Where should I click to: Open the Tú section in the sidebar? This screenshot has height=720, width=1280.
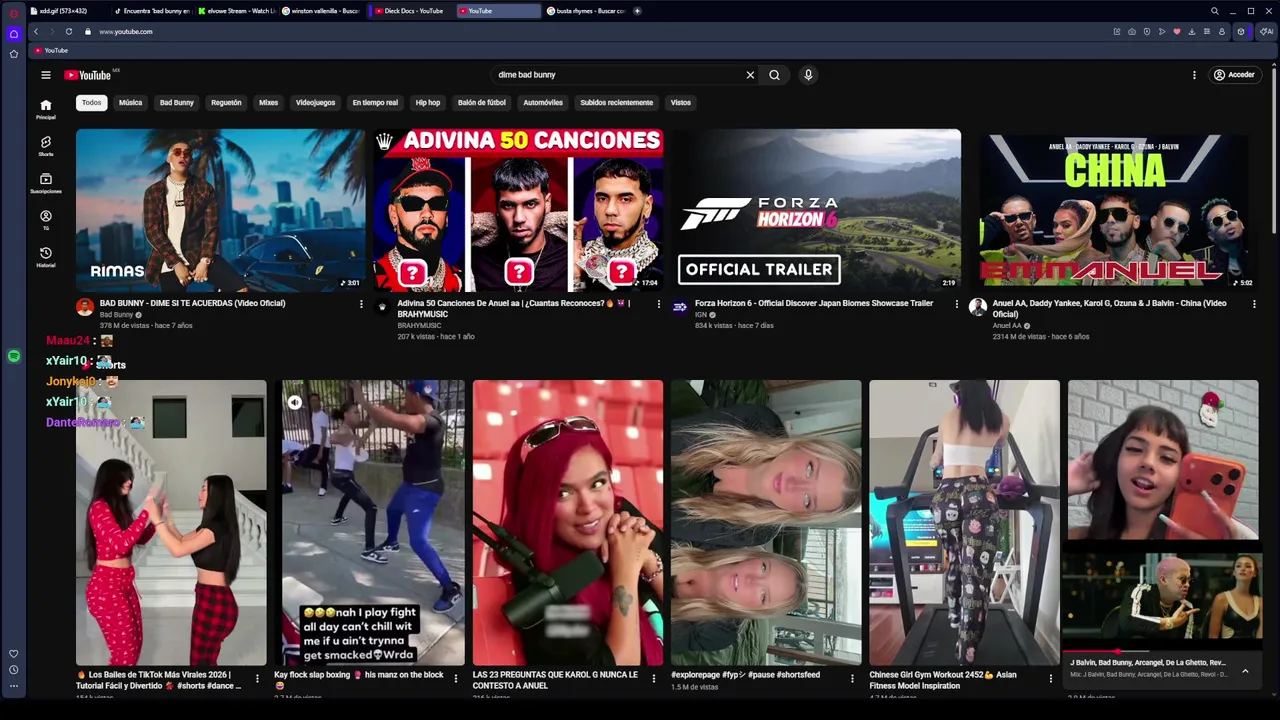click(45, 220)
